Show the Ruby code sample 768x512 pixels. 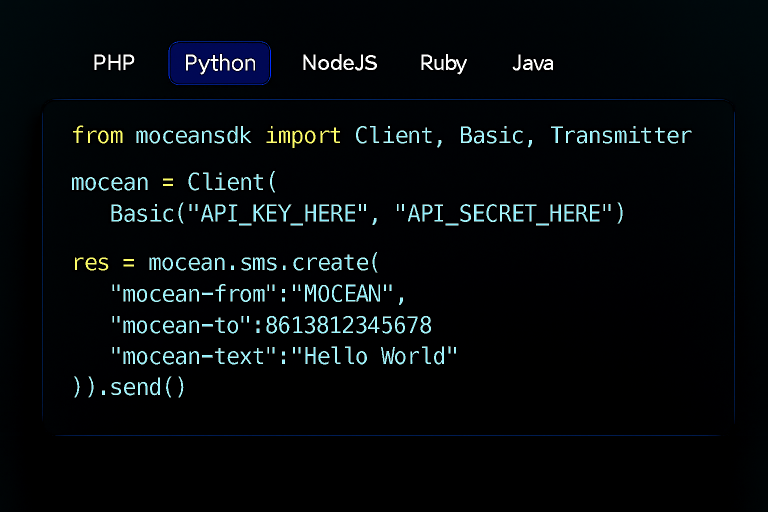(443, 63)
